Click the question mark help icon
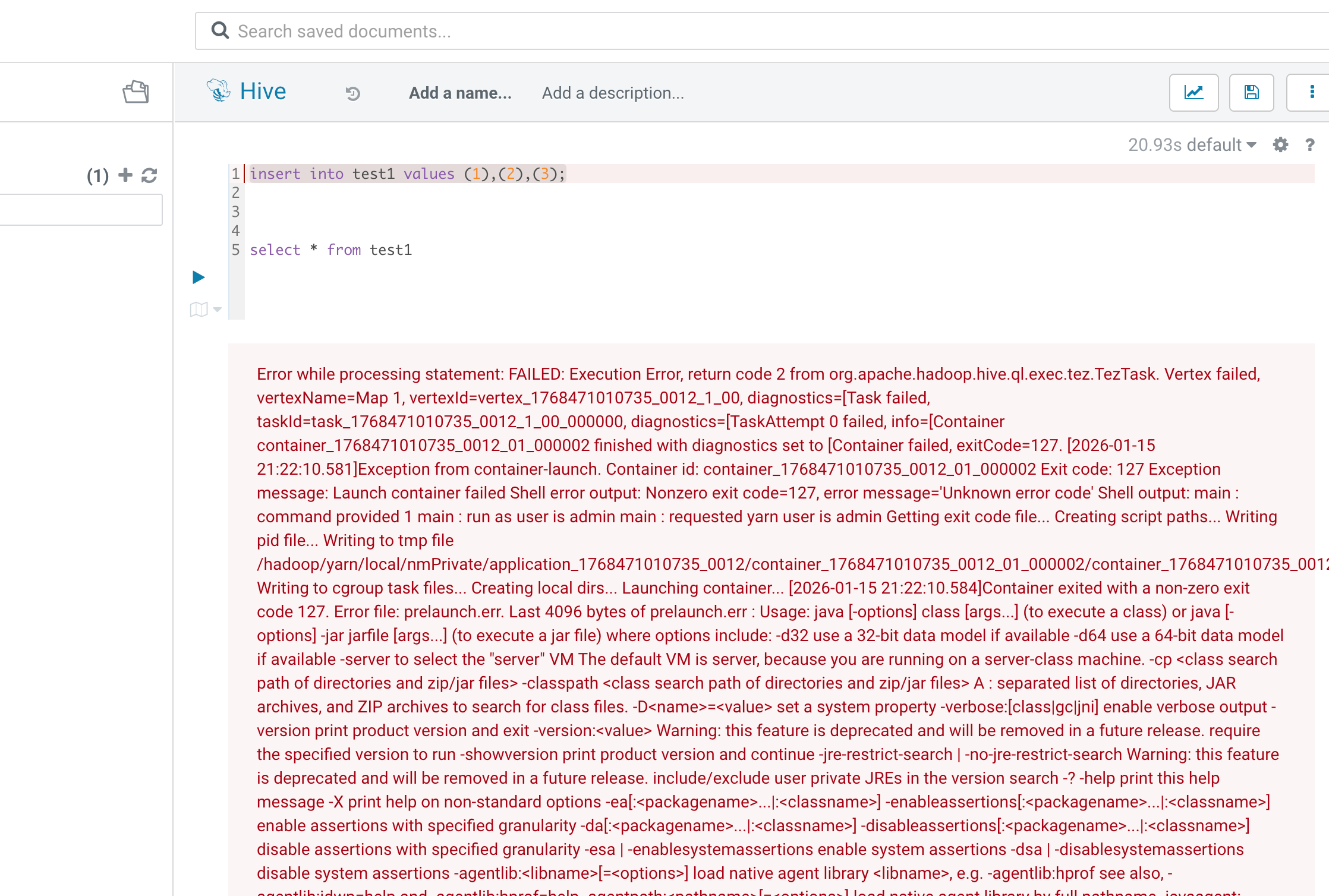The height and width of the screenshot is (896, 1329). pos(1309,145)
